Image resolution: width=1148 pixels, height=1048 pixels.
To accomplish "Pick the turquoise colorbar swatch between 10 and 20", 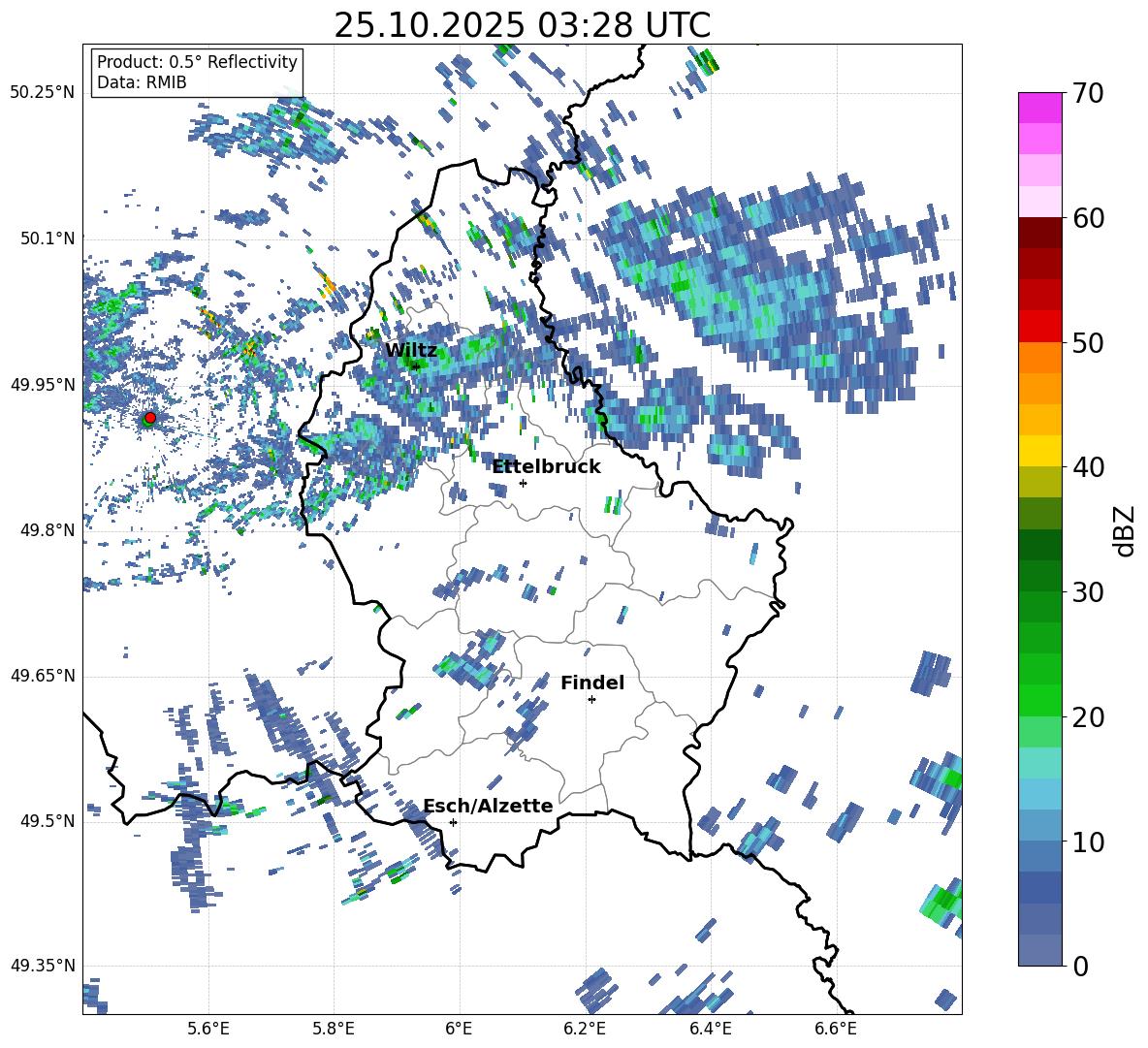I will [1039, 763].
